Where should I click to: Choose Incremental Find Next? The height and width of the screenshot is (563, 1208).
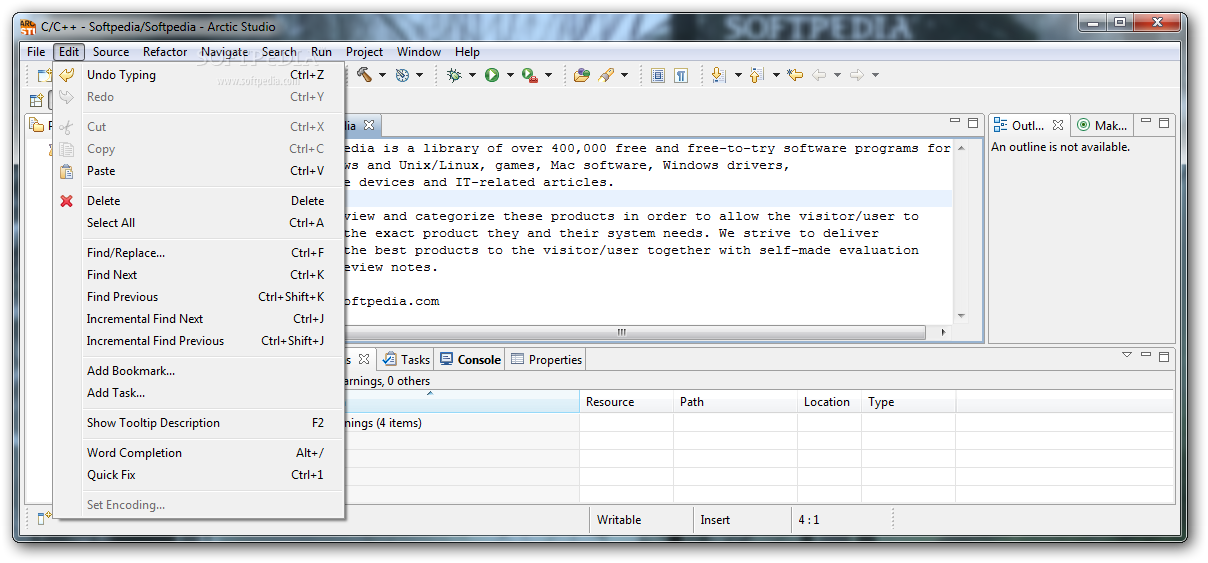[199, 319]
